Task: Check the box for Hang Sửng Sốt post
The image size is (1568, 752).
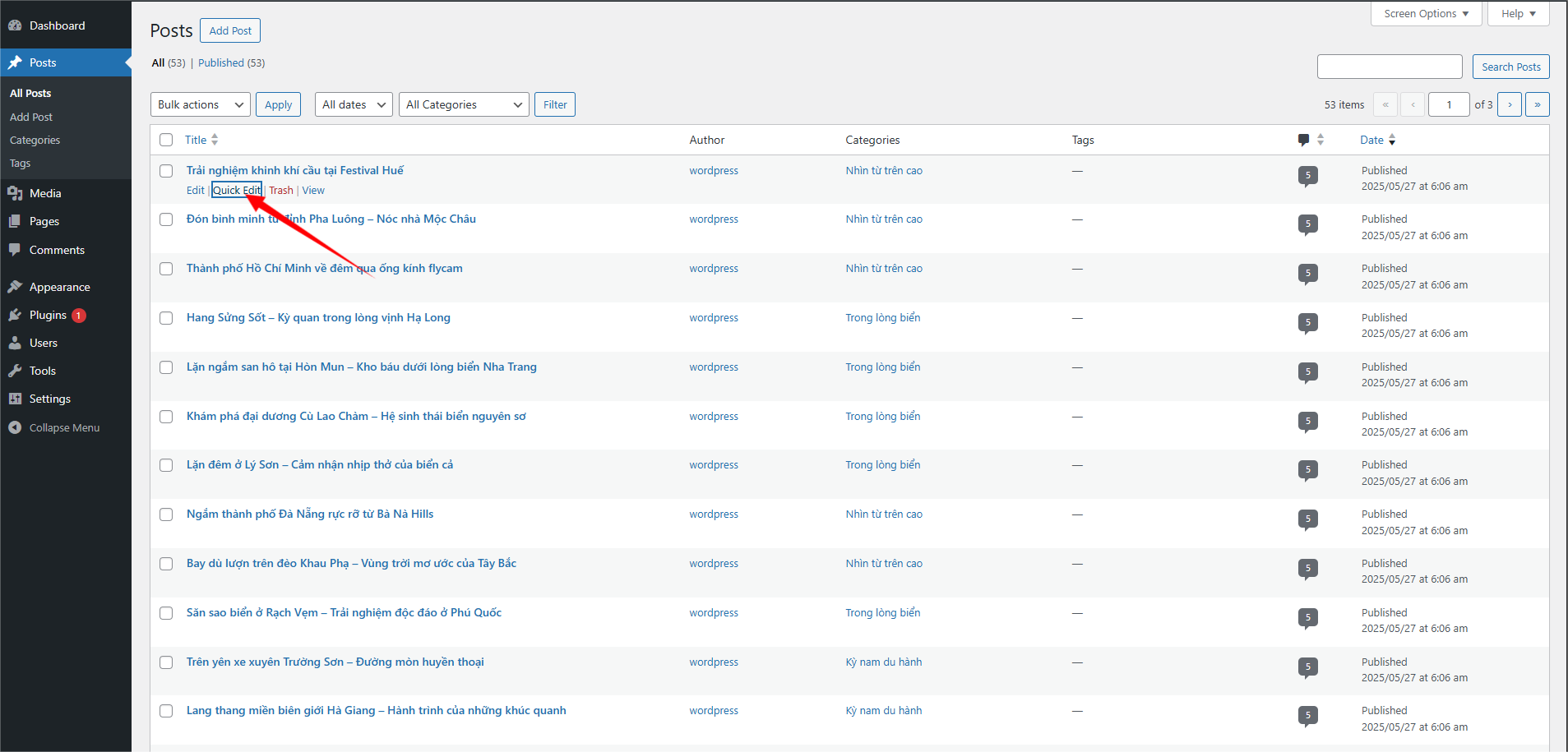Action: click(x=166, y=318)
